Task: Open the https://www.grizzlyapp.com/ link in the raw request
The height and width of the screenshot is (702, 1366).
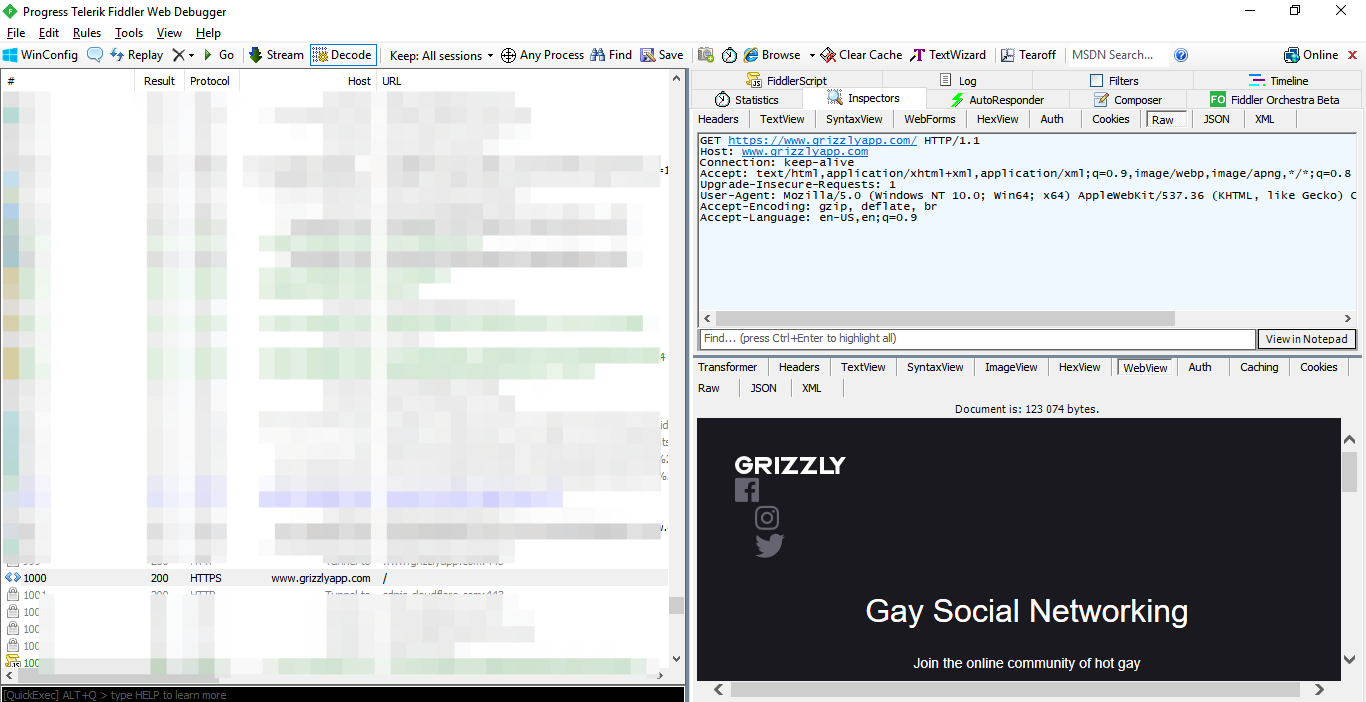Action: tap(822, 141)
